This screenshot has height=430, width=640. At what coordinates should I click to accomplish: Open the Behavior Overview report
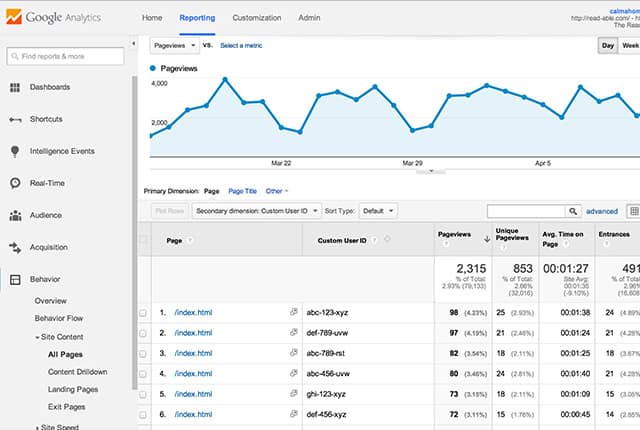click(x=51, y=301)
